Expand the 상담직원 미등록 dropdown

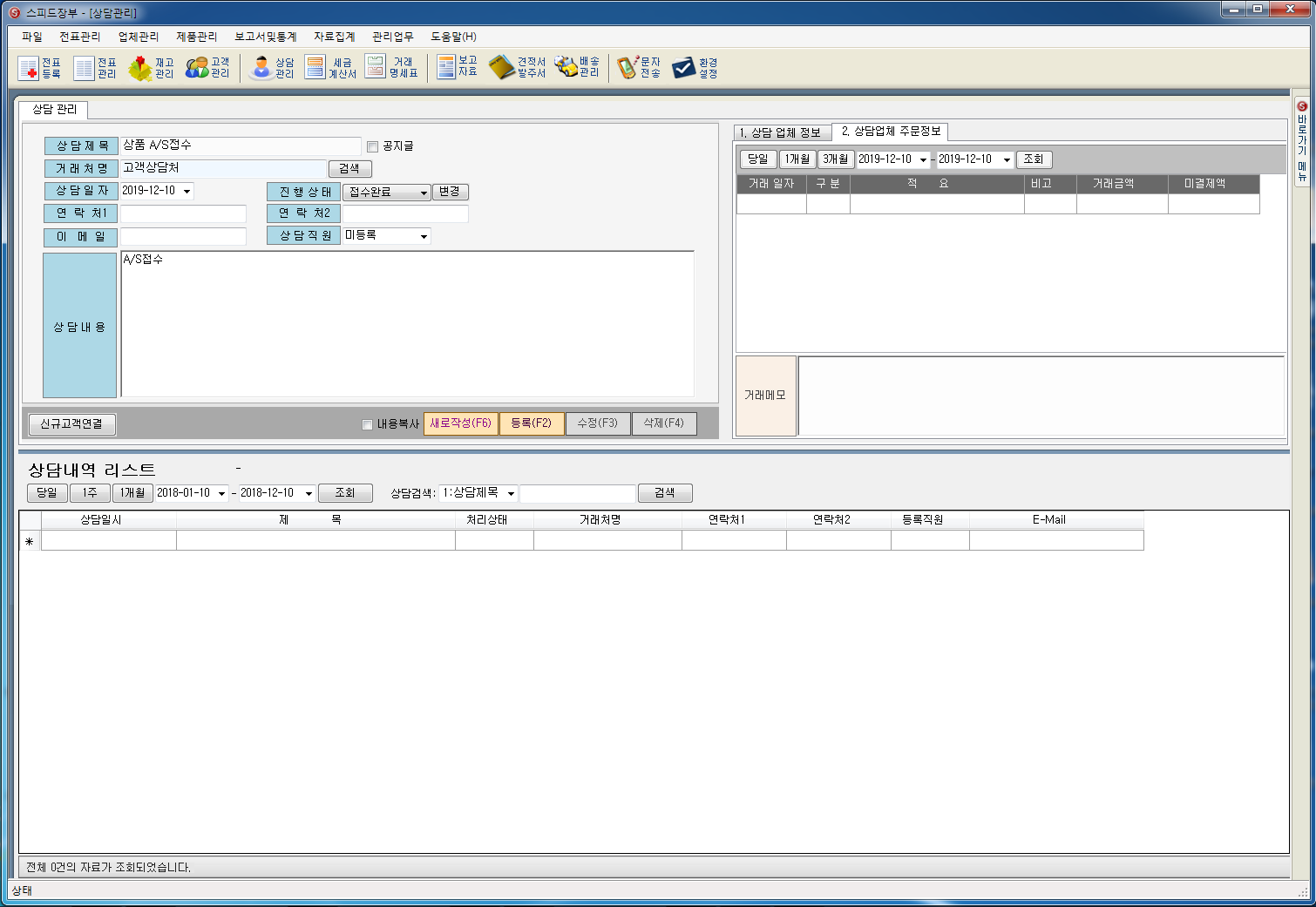coord(424,236)
